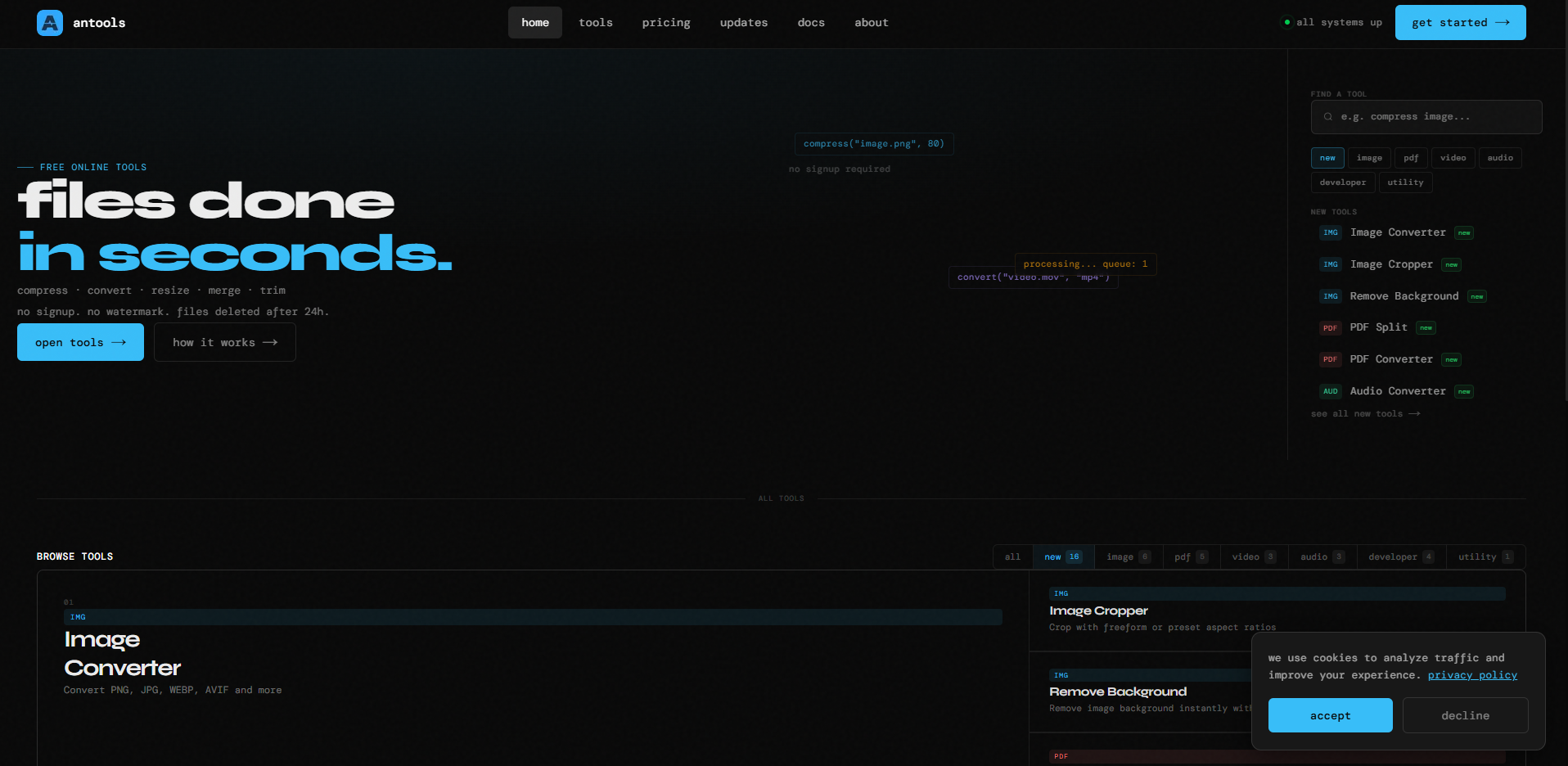1568x766 pixels.
Task: Click the antools logo icon
Action: click(x=49, y=22)
